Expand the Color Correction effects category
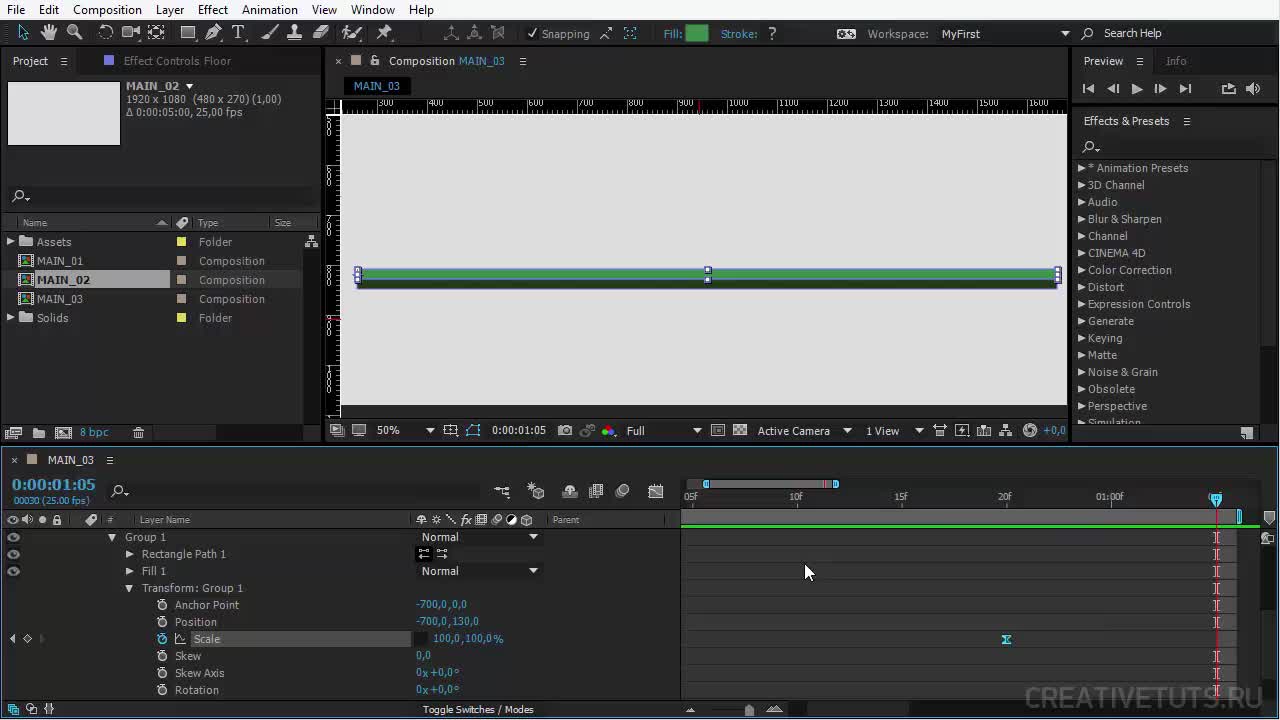The image size is (1280, 720). (x=1081, y=270)
